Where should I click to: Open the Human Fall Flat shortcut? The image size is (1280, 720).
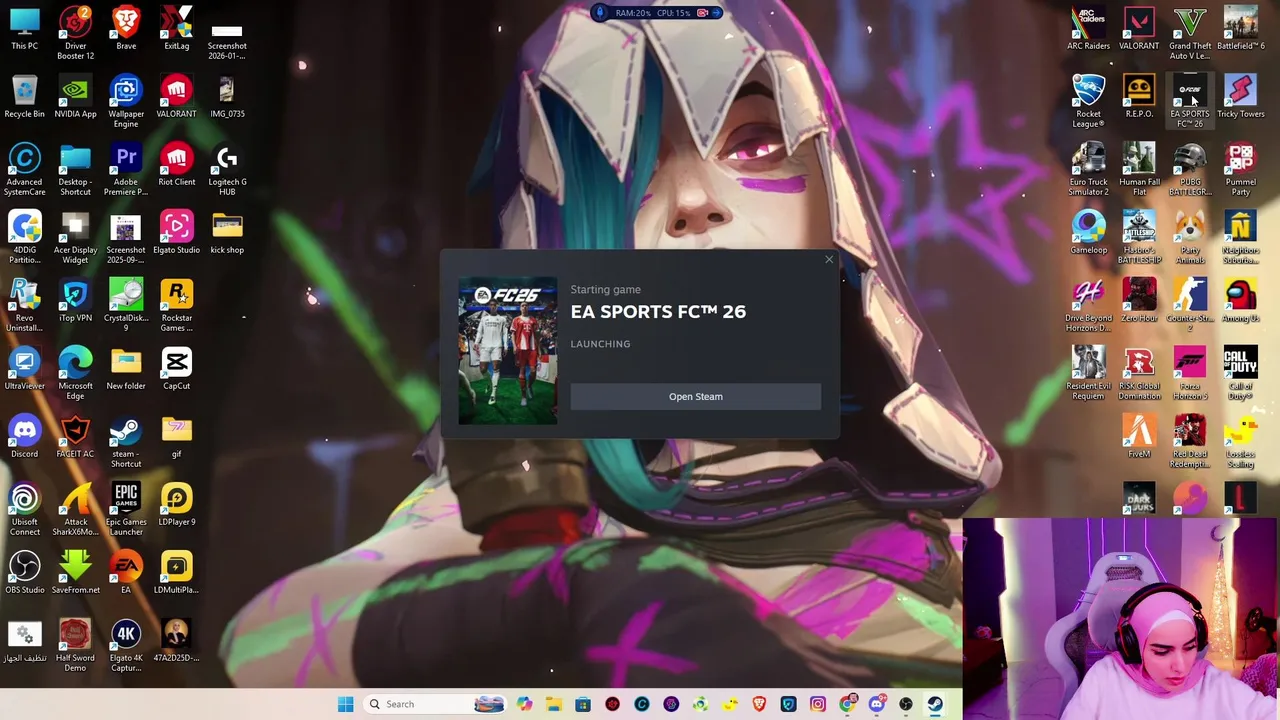(x=1139, y=169)
